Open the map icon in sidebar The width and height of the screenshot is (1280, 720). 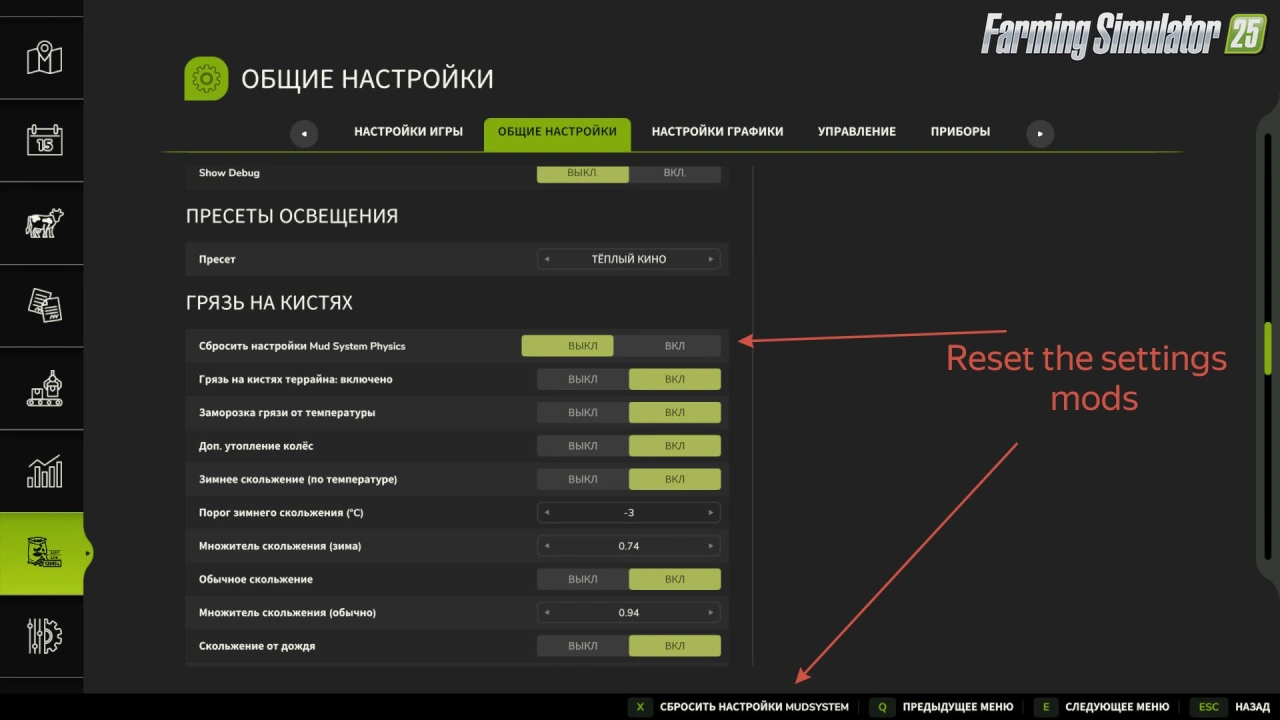43,58
